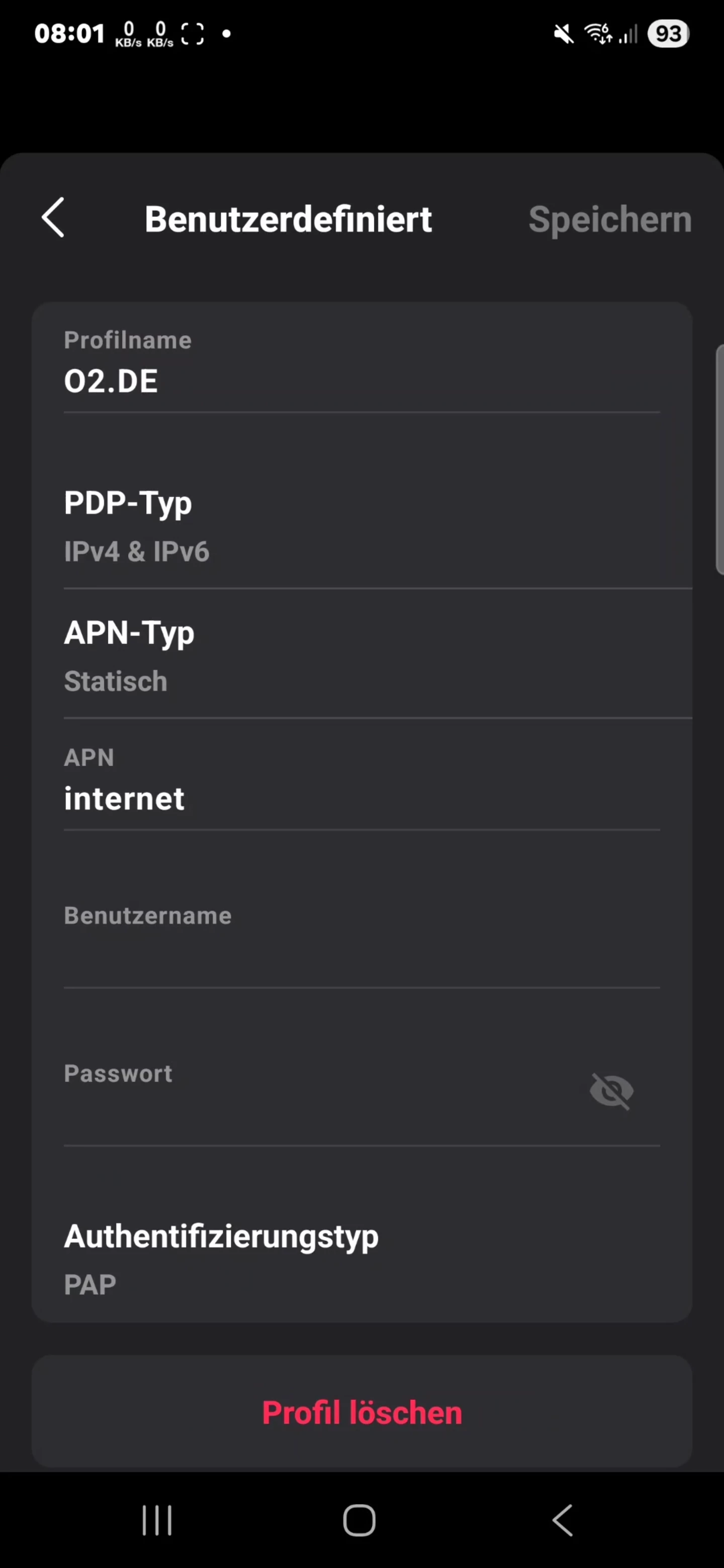724x1568 pixels.
Task: Tap the mute icon in status bar
Action: click(563, 34)
